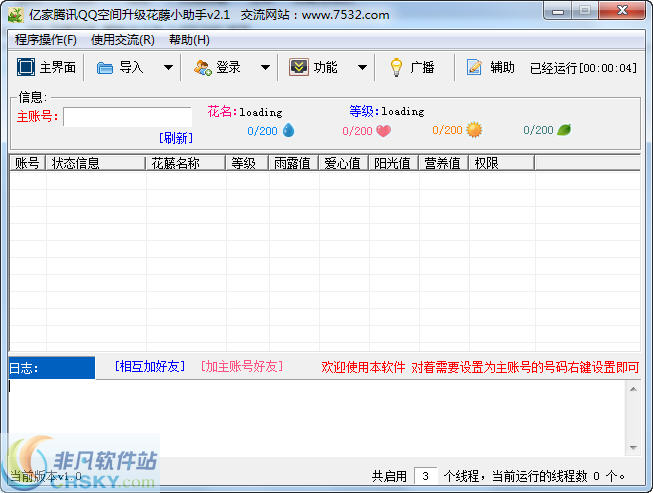This screenshot has width=653, height=493.
Task: Expand the 登录 dropdown arrow
Action: pyautogui.click(x=265, y=67)
